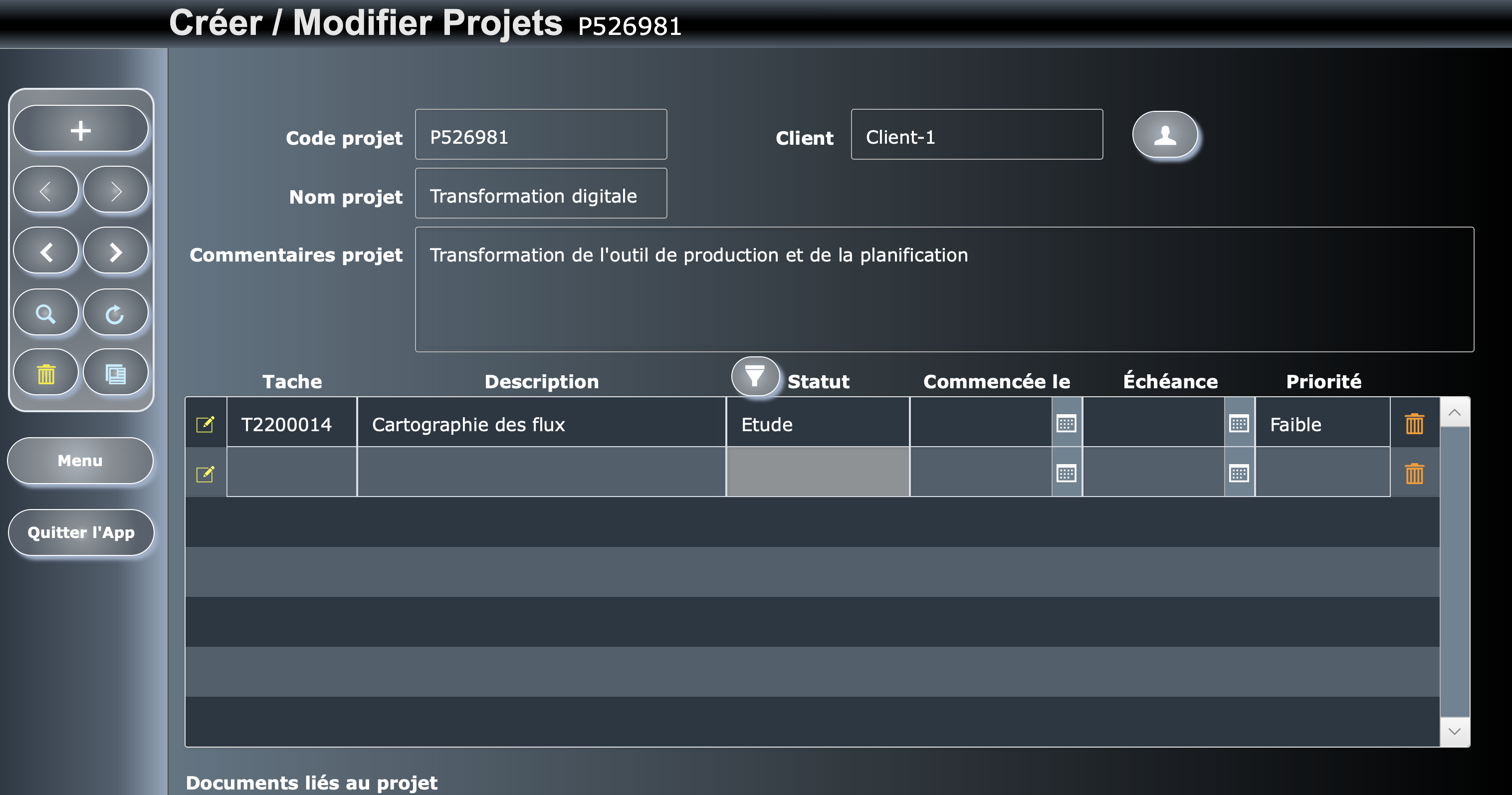Open the empty row's Statut dropdown
The width and height of the screenshot is (1512, 795).
818,472
